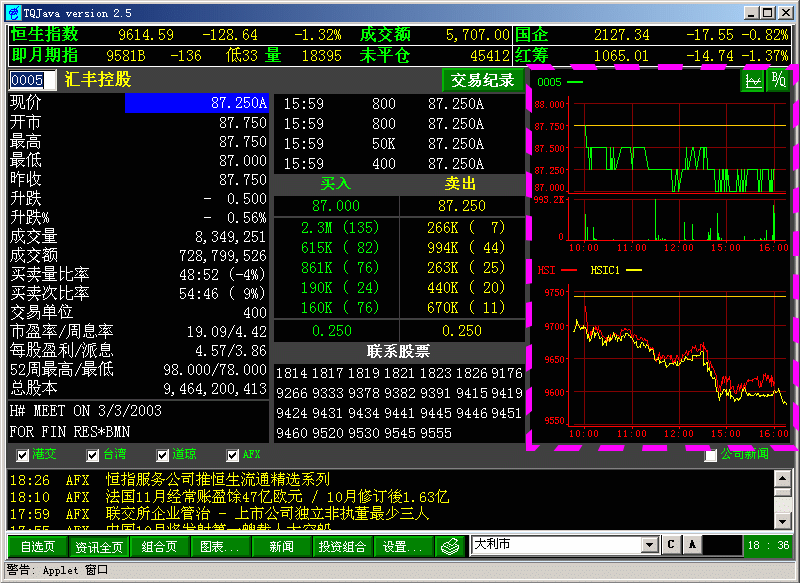
Task: Open related stock 1814
Action: 292,373
